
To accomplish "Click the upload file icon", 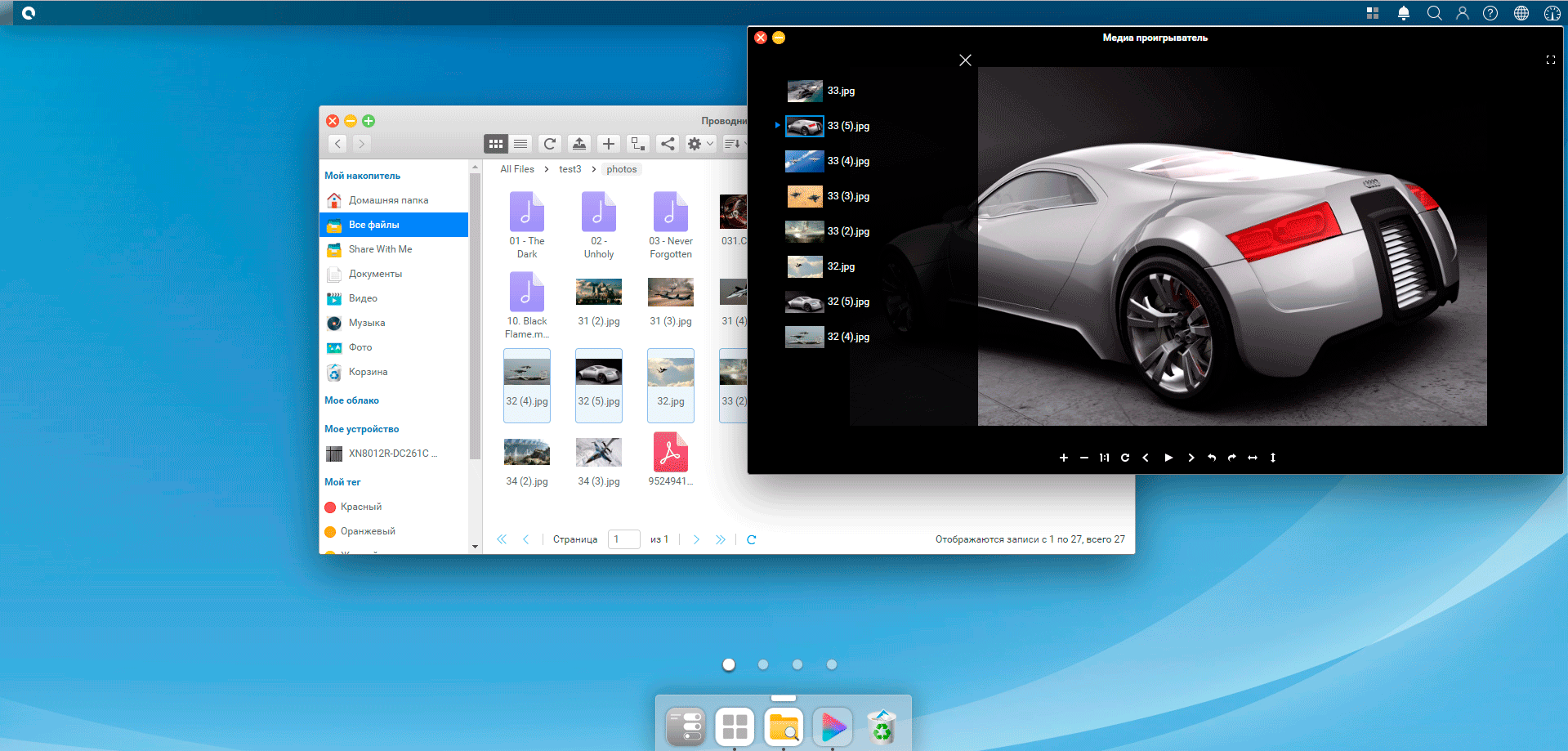I will click(579, 144).
